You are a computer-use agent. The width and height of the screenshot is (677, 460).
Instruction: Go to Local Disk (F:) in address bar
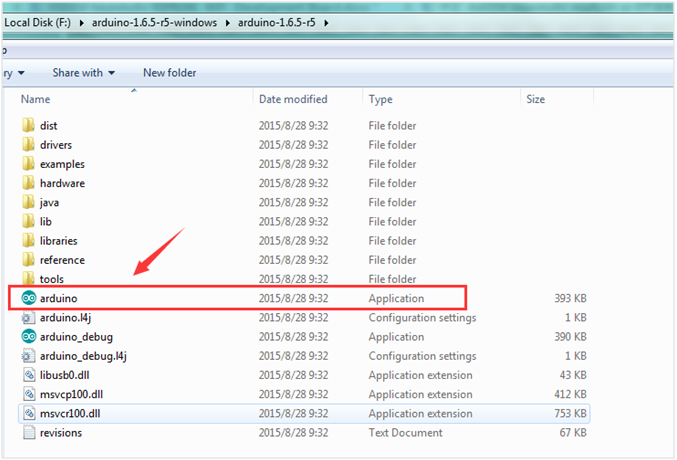[38, 22]
